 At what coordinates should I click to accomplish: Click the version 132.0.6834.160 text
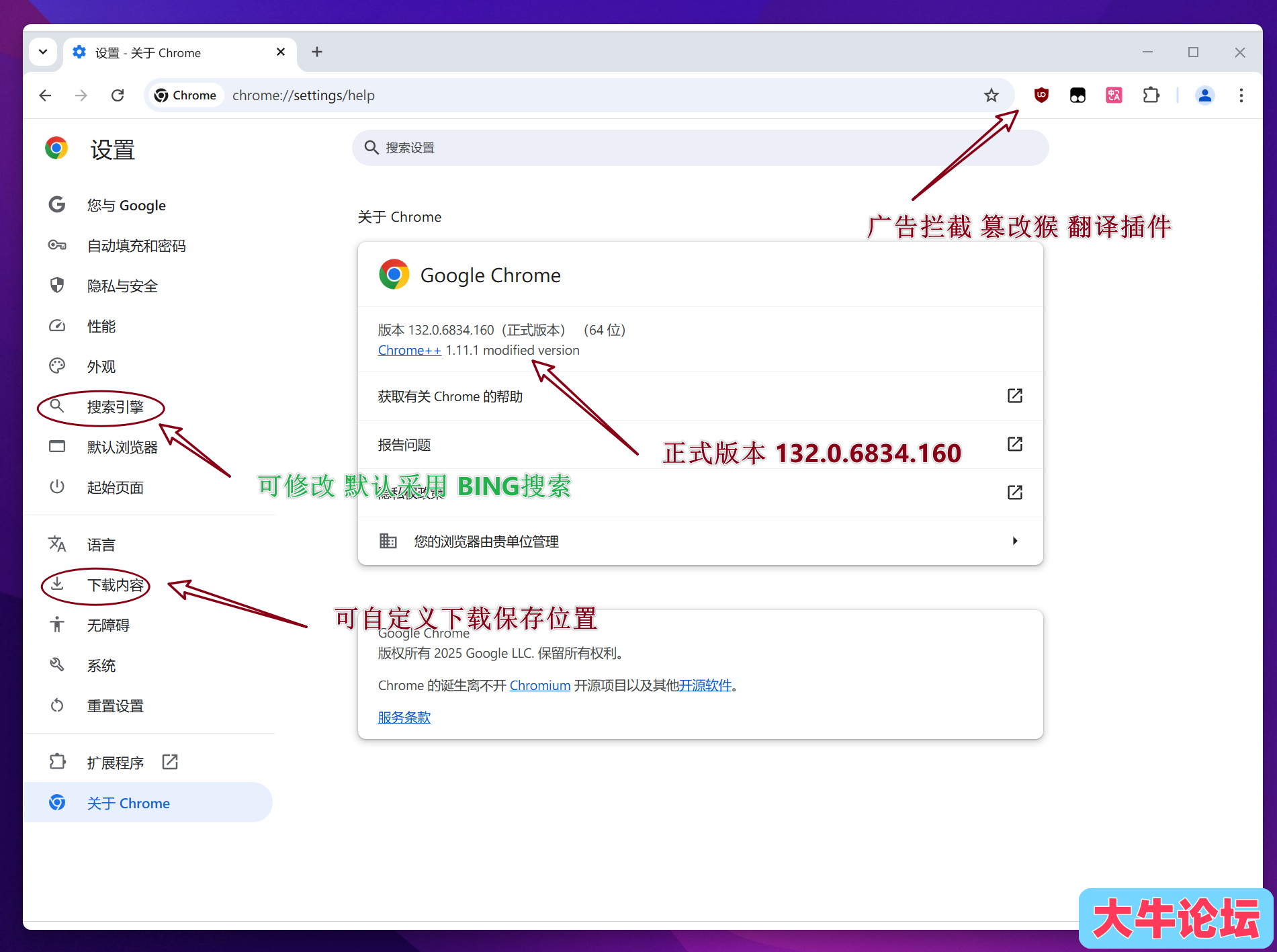coord(502,330)
